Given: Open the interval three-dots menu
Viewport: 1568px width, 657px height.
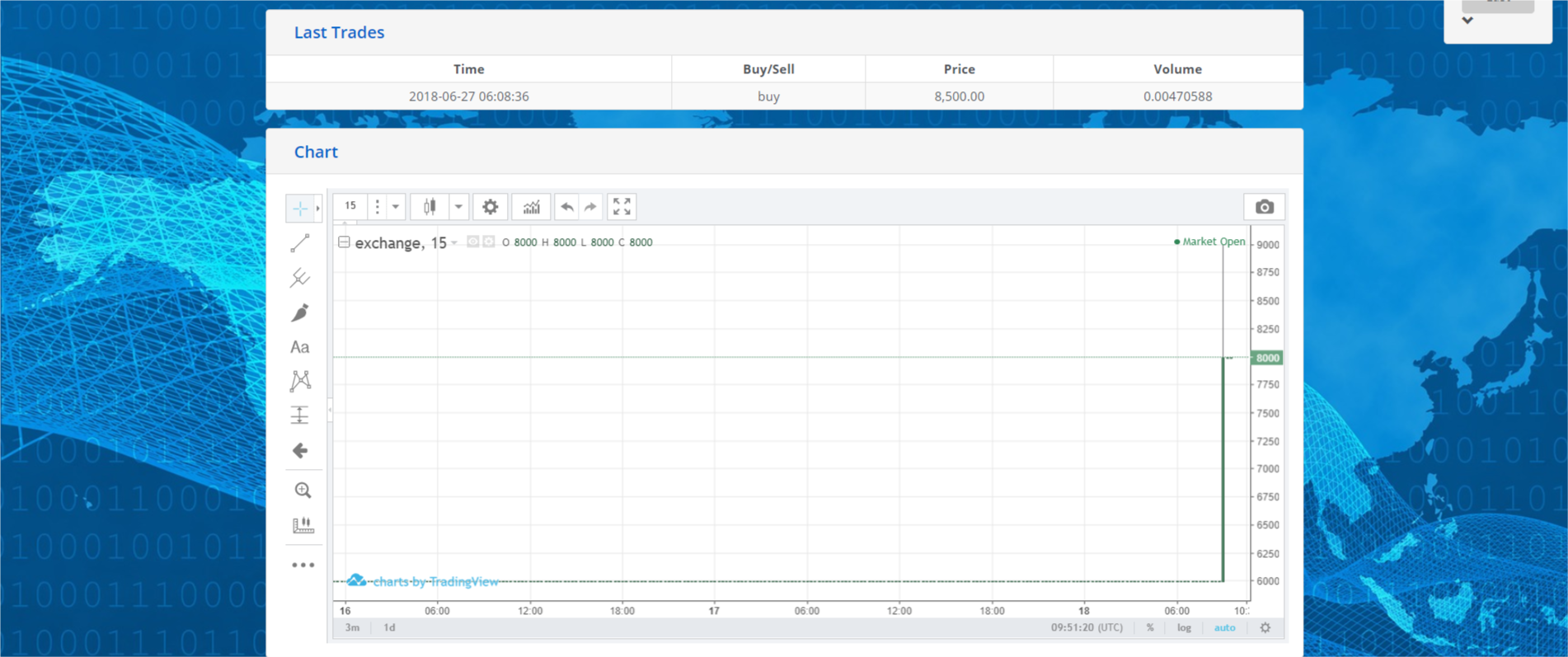Looking at the screenshot, I should [x=378, y=206].
